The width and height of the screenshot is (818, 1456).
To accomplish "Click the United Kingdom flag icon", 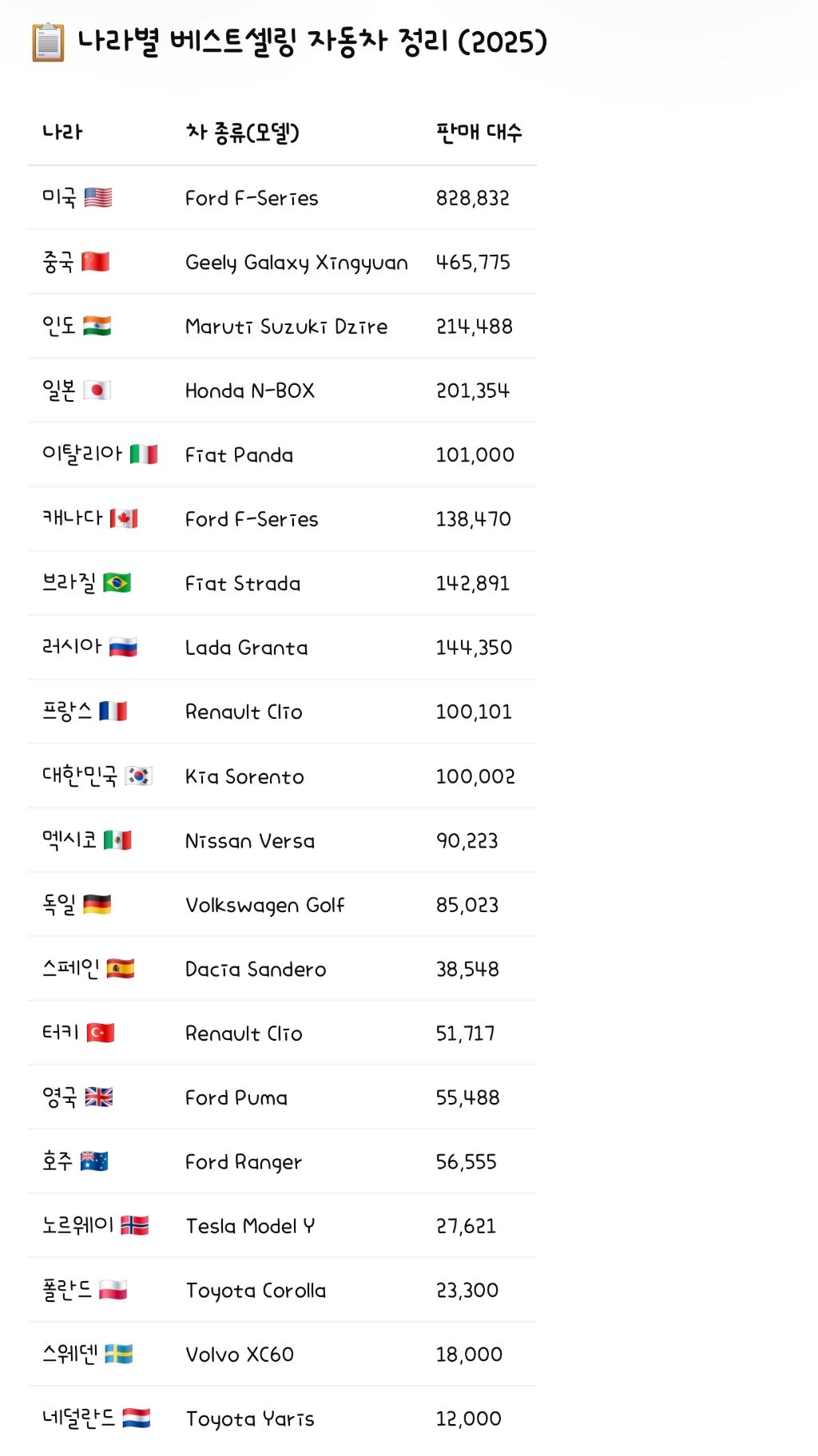I will [x=99, y=1097].
